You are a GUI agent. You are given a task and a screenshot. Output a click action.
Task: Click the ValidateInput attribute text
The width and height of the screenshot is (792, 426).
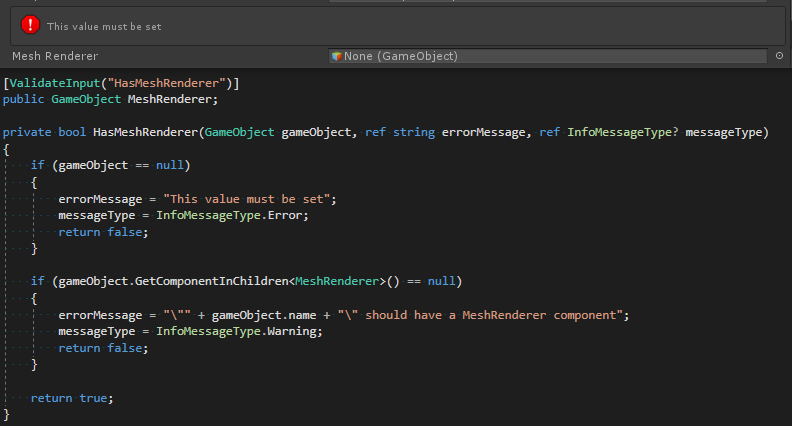(x=55, y=83)
